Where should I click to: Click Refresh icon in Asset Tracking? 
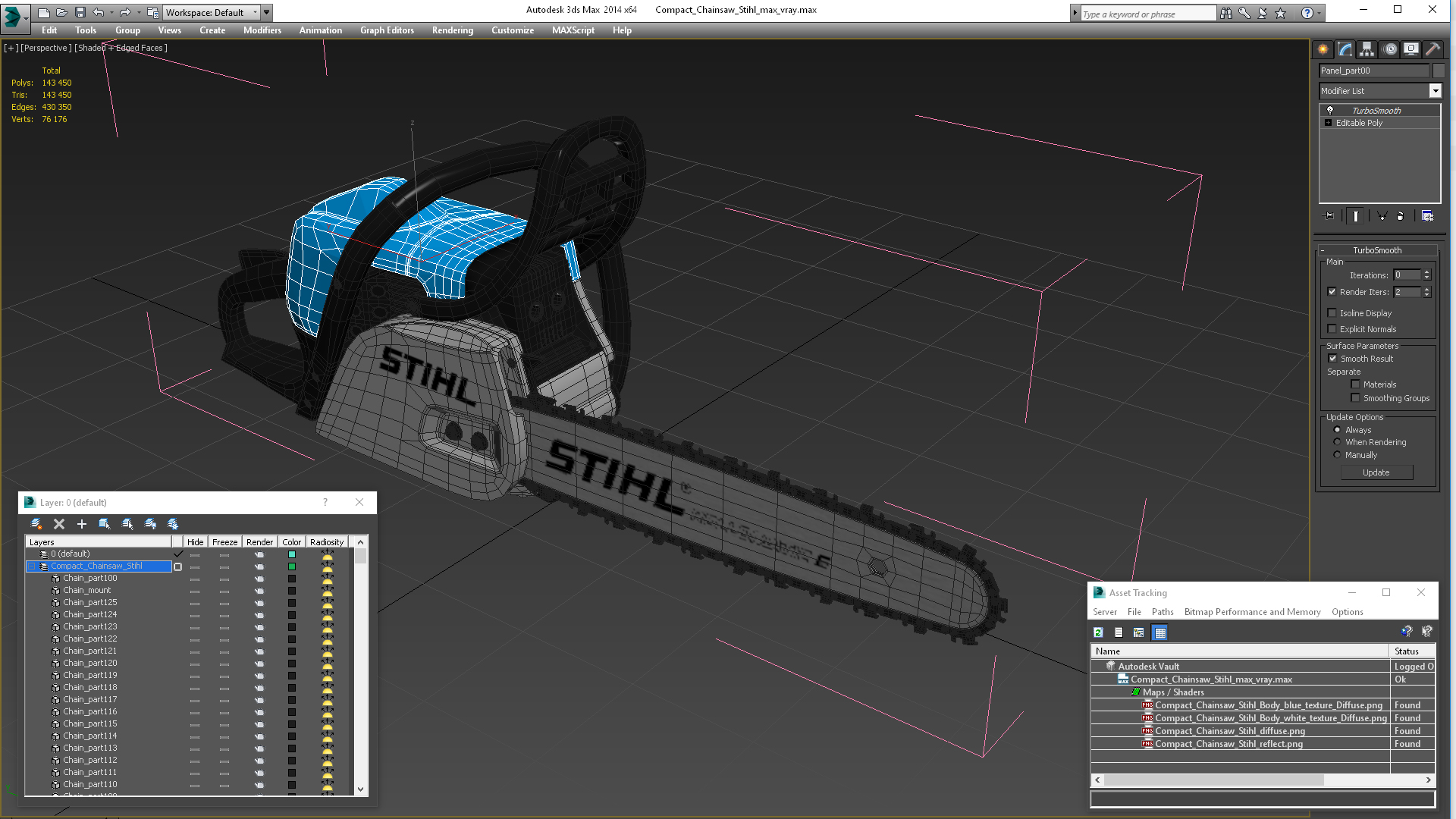pos(1098,632)
